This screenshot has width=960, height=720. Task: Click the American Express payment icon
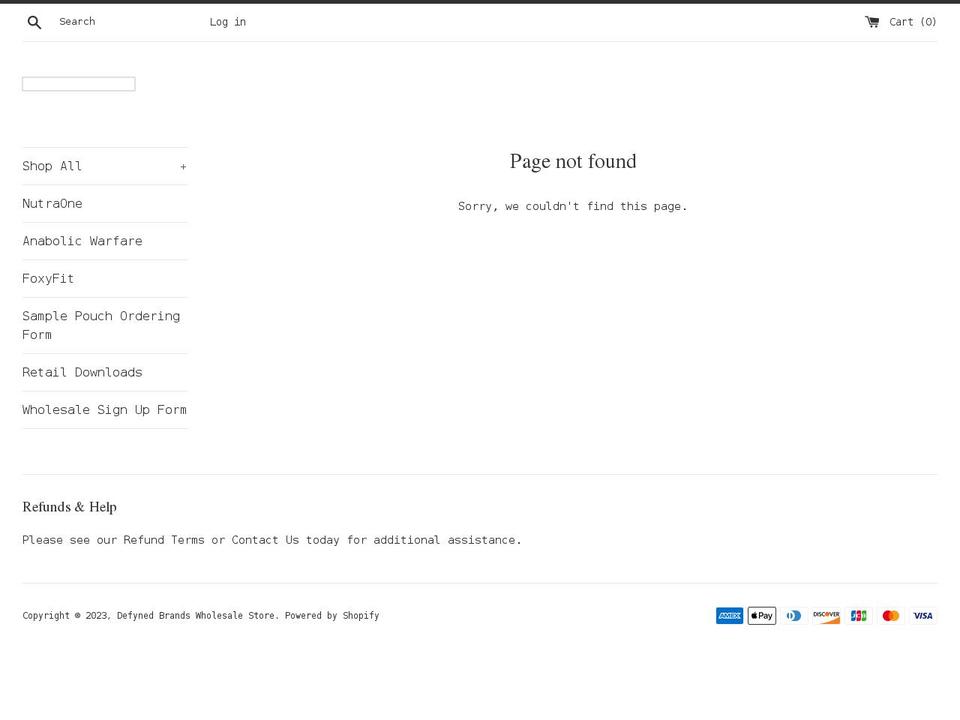point(729,615)
